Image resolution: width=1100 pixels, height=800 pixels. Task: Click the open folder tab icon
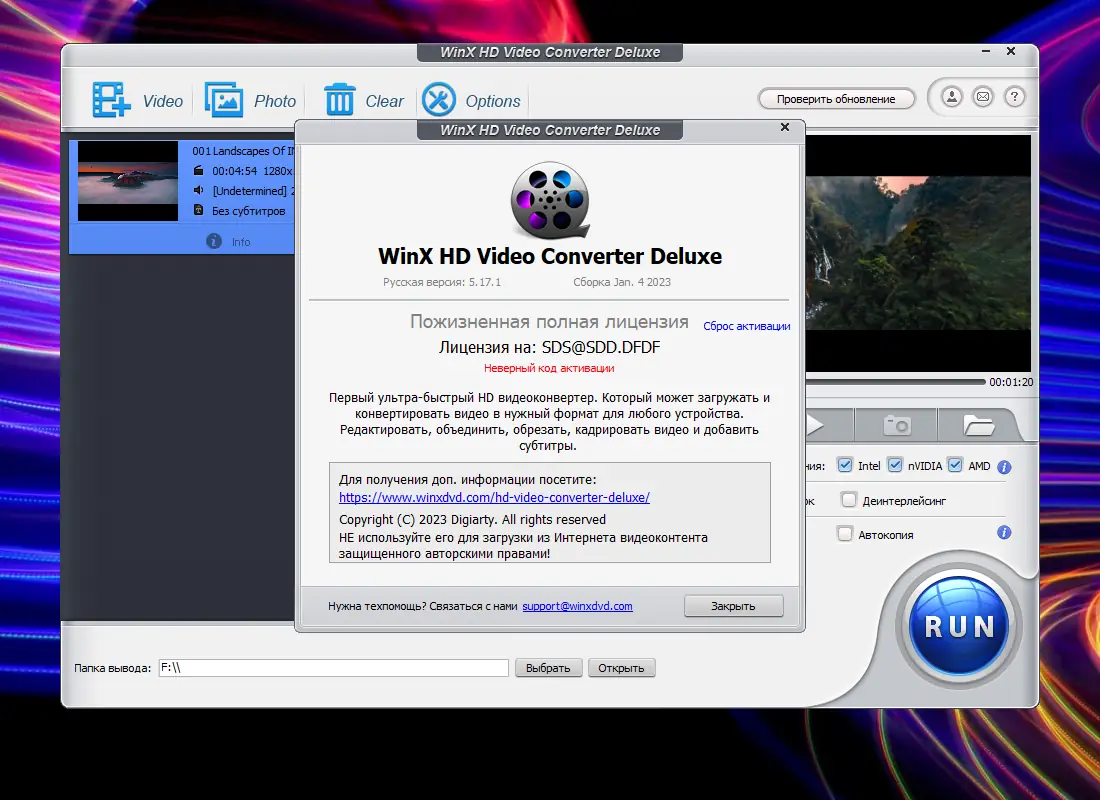point(978,424)
